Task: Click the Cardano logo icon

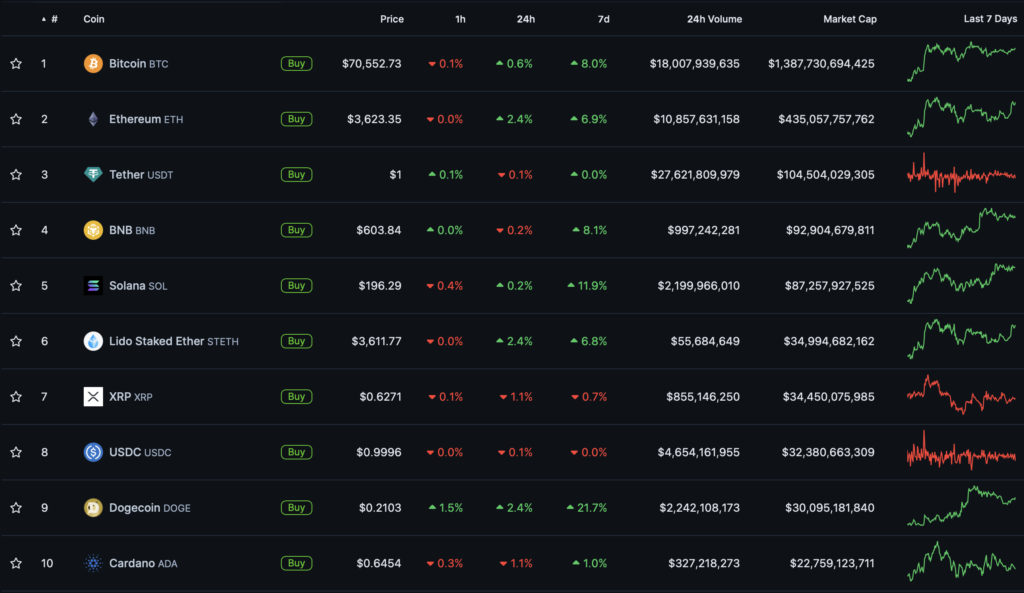Action: click(x=93, y=563)
